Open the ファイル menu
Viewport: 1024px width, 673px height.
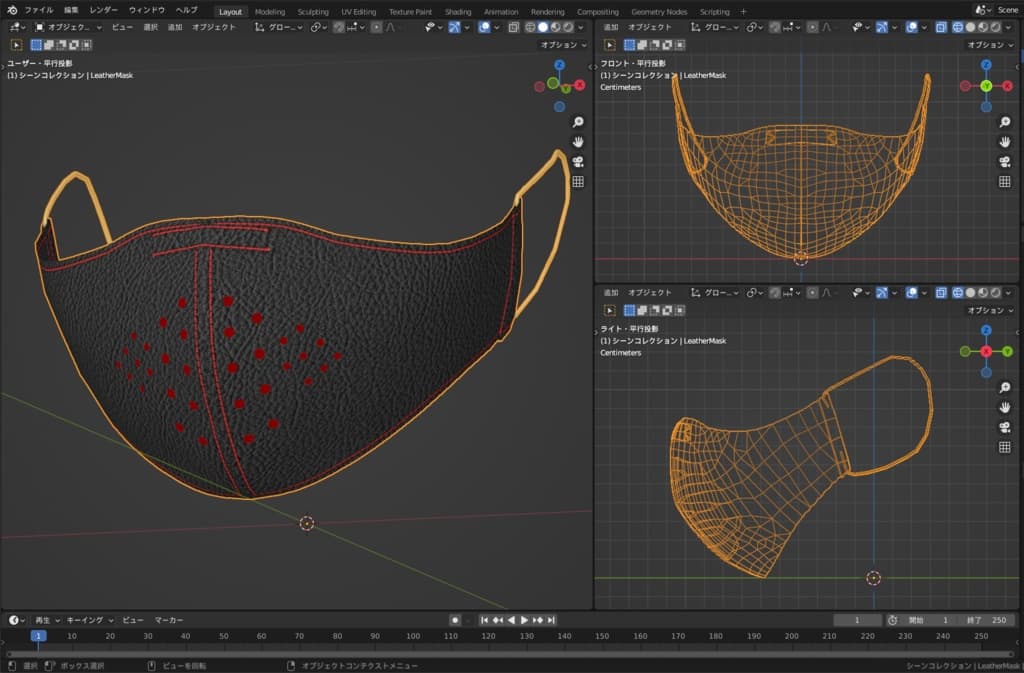39,10
